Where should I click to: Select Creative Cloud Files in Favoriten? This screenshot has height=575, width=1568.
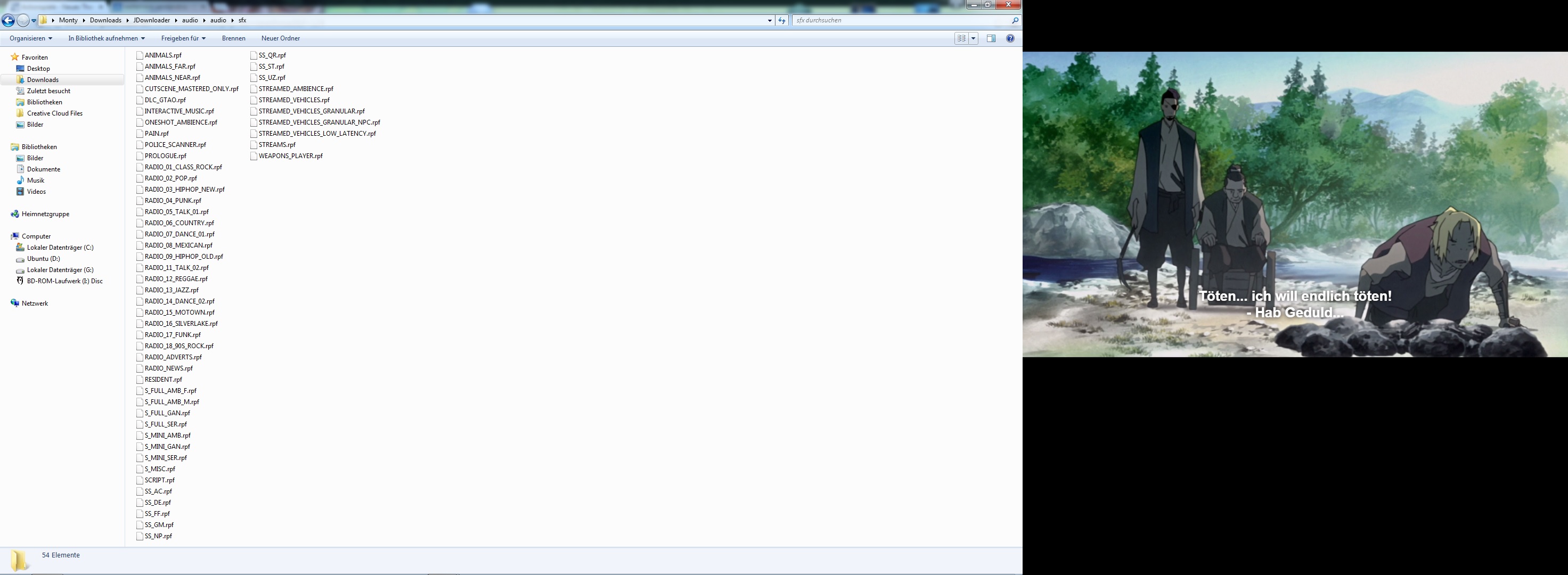coord(54,113)
